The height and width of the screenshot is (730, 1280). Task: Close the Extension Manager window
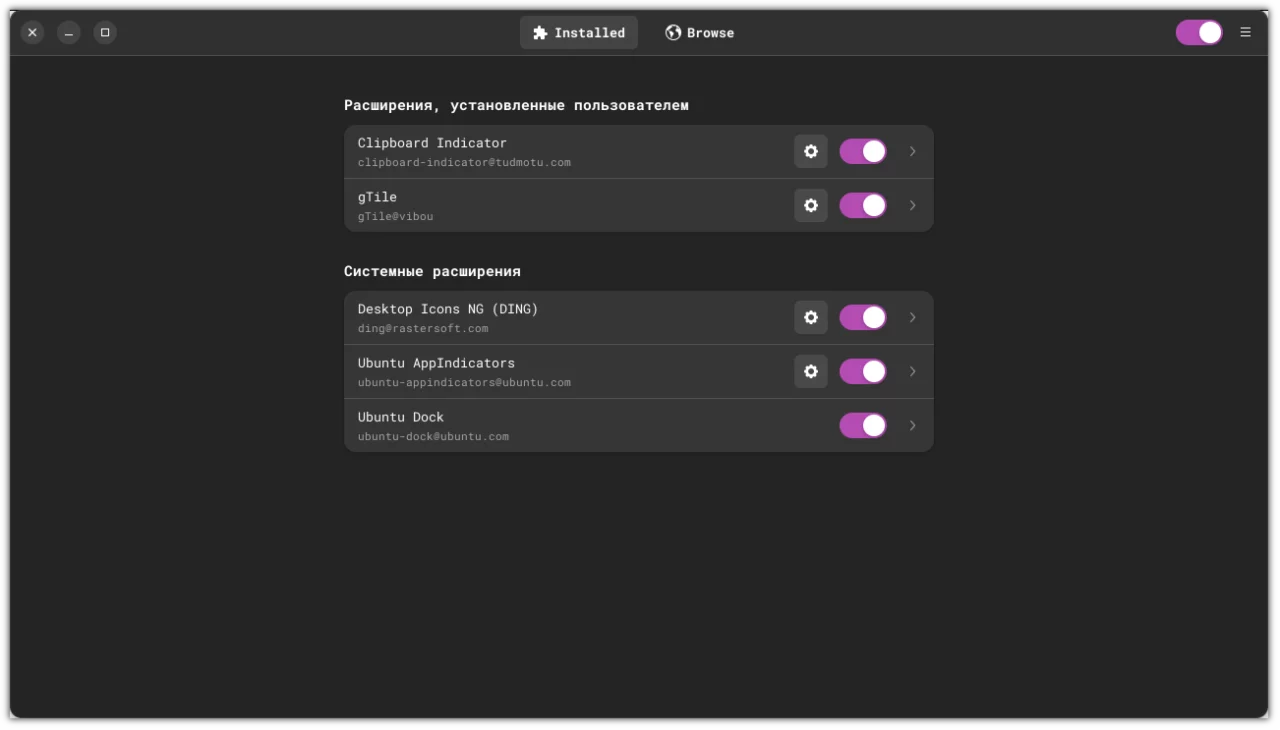point(32,32)
